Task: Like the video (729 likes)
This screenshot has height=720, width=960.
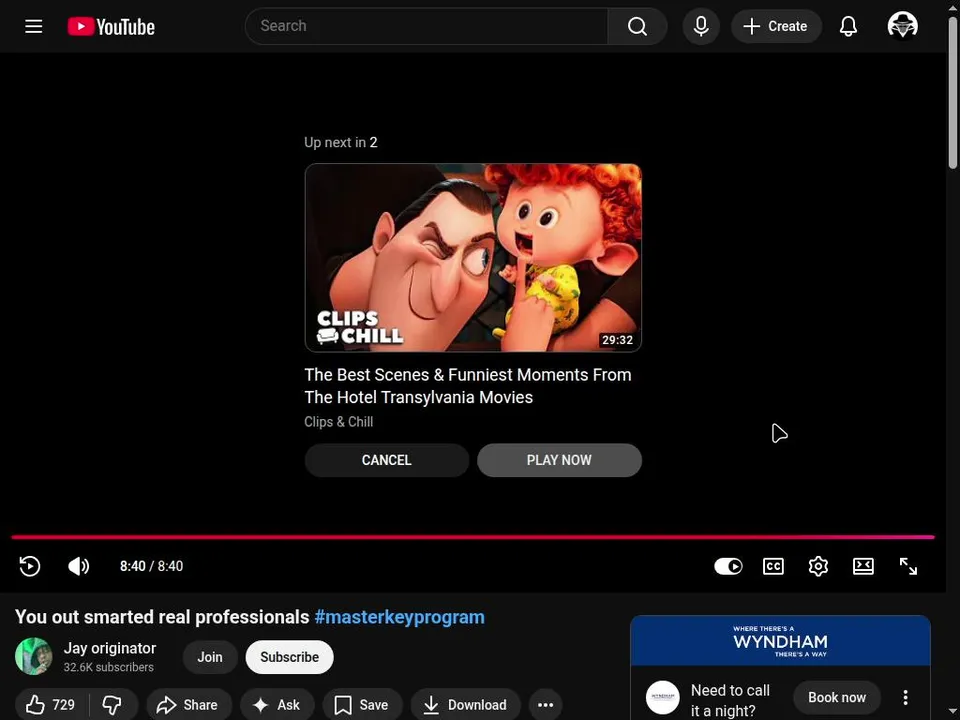Action: (51, 705)
